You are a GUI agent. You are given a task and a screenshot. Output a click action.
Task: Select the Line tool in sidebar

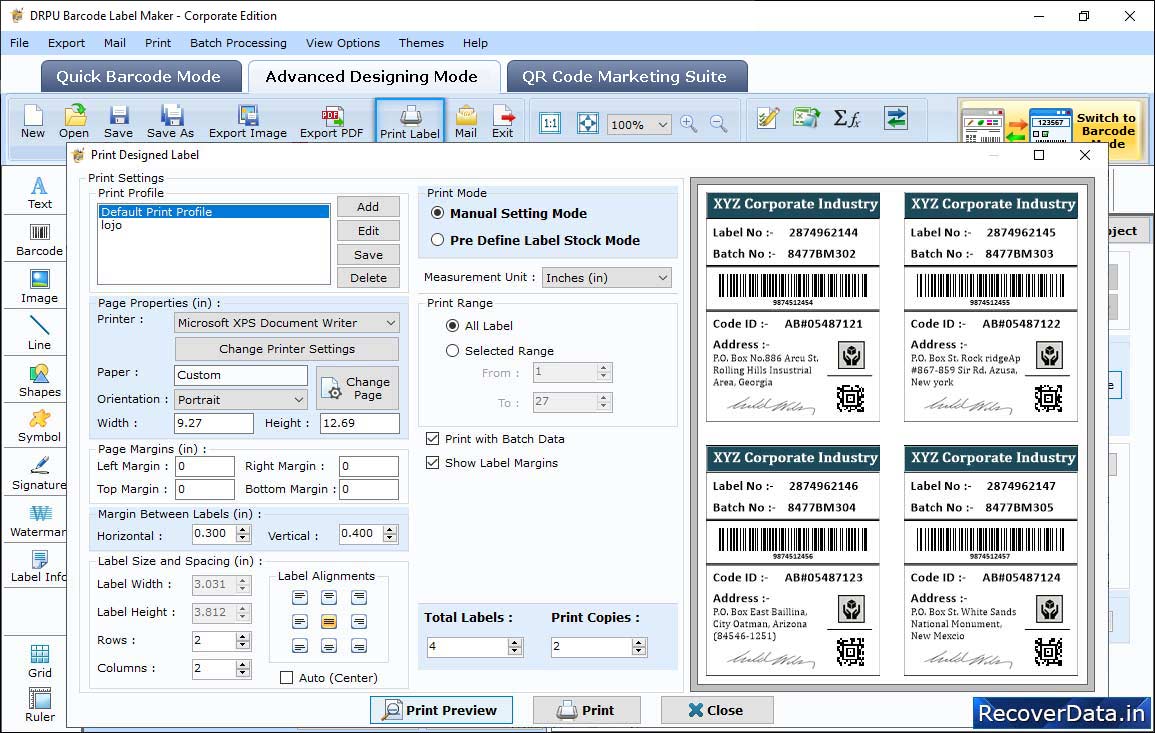[x=40, y=333]
